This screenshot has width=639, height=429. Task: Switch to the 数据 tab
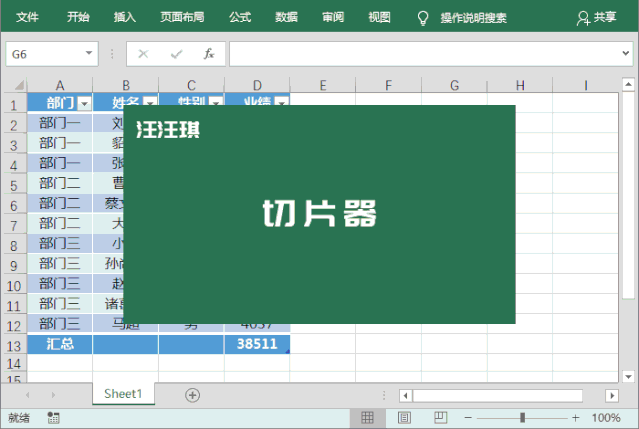click(x=286, y=17)
